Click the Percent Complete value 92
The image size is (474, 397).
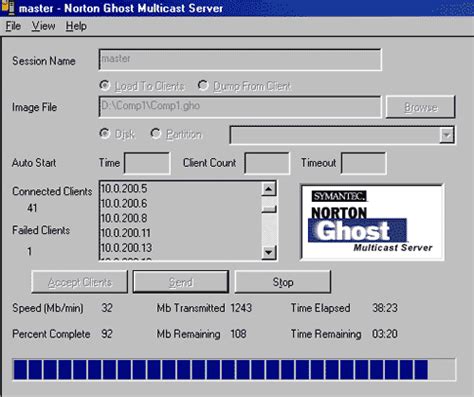(x=107, y=334)
